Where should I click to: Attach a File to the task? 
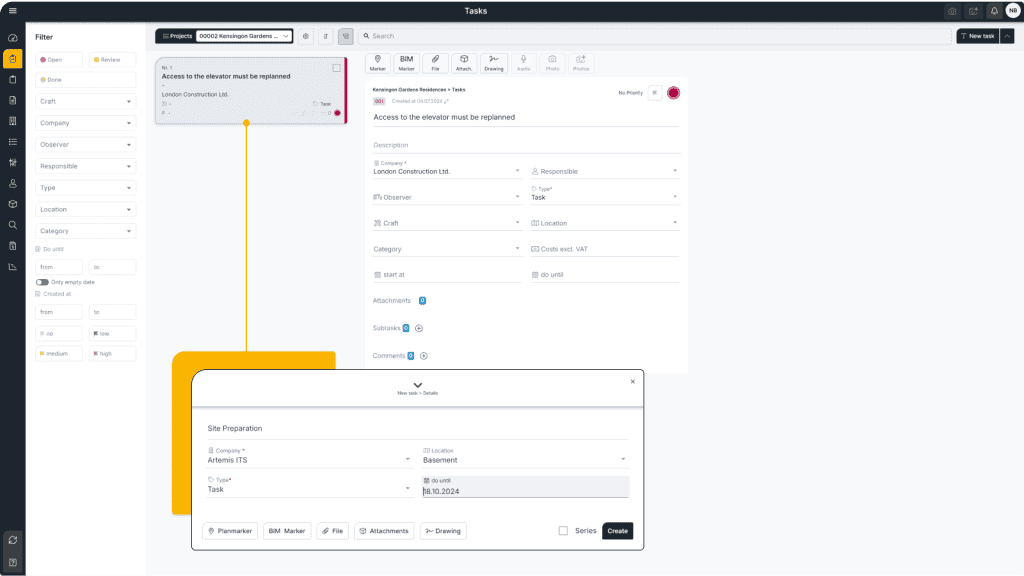coord(435,63)
